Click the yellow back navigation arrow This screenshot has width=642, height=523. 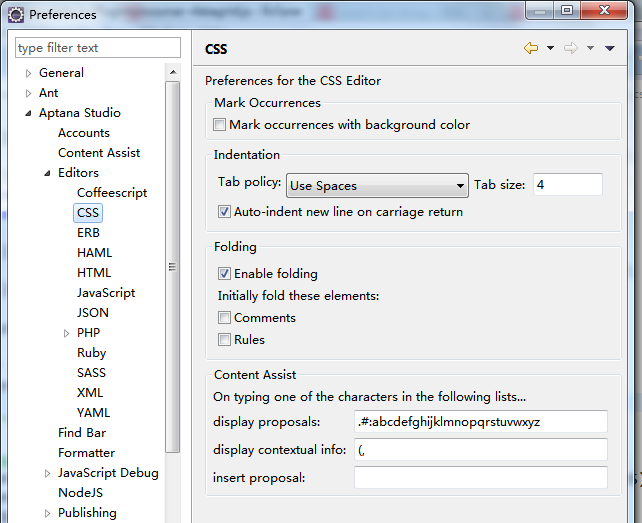(531, 48)
